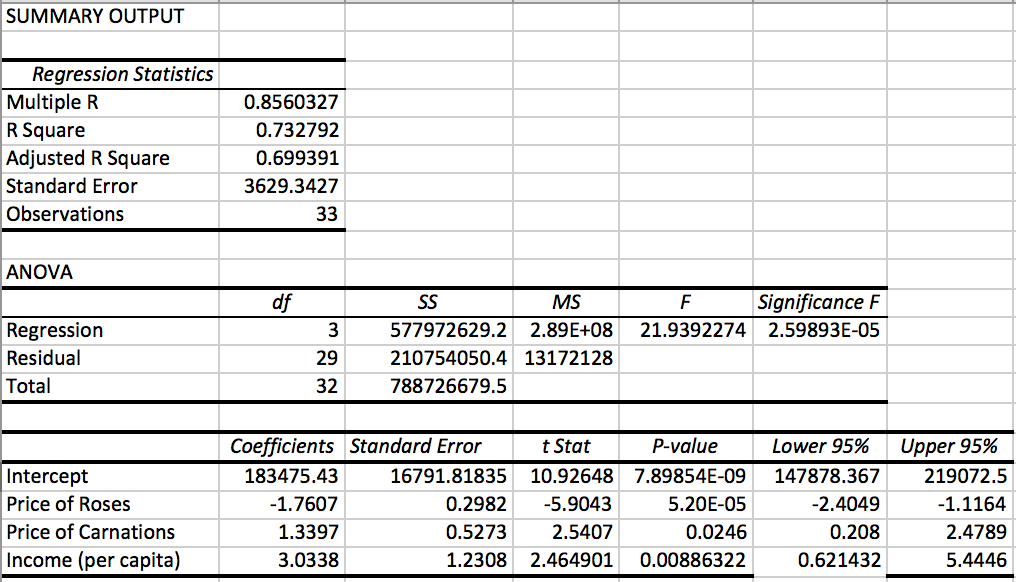
Task: Select the SS column header
Action: click(x=428, y=302)
